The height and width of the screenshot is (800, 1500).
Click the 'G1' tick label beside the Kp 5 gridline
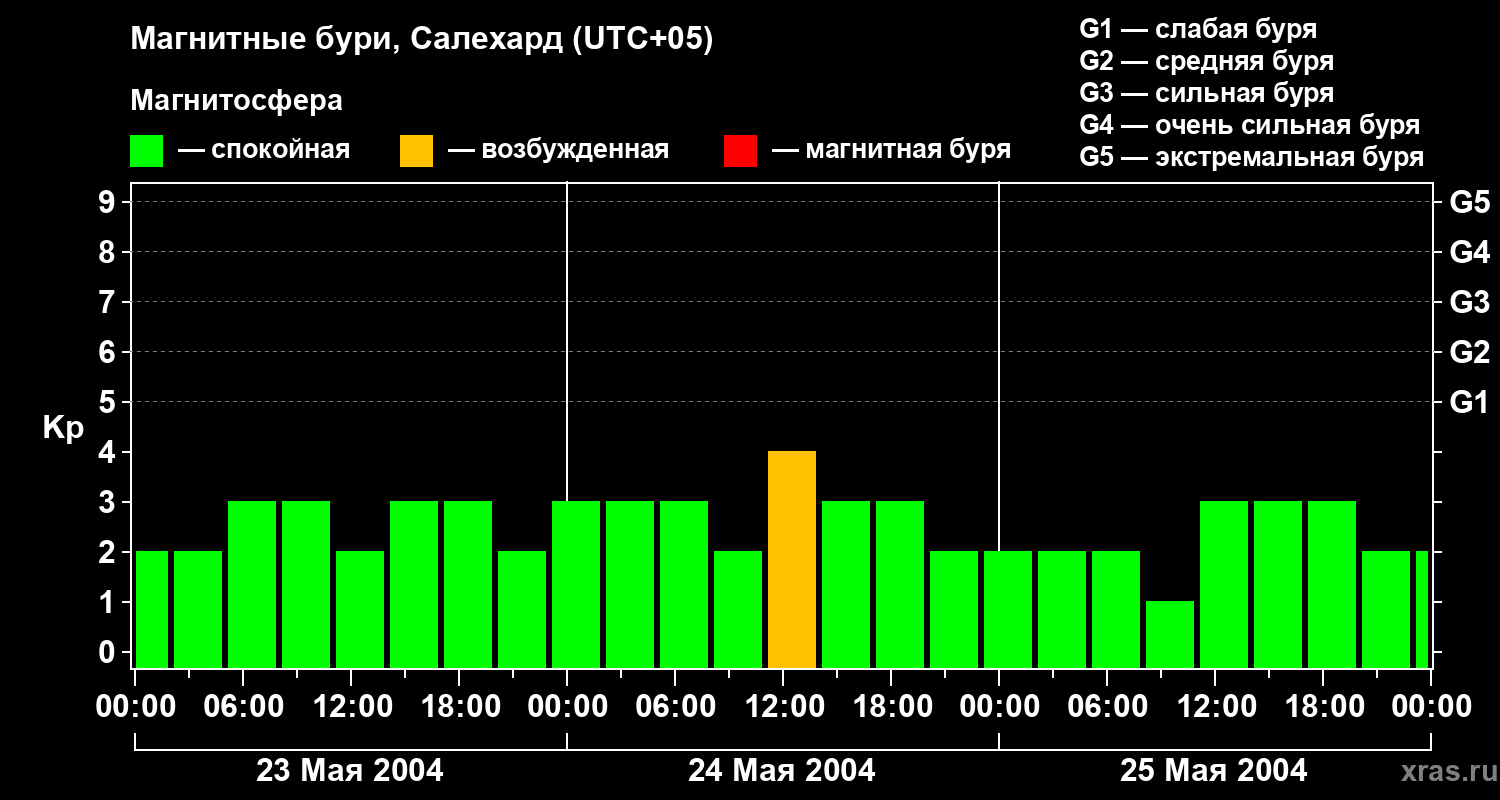[1469, 403]
